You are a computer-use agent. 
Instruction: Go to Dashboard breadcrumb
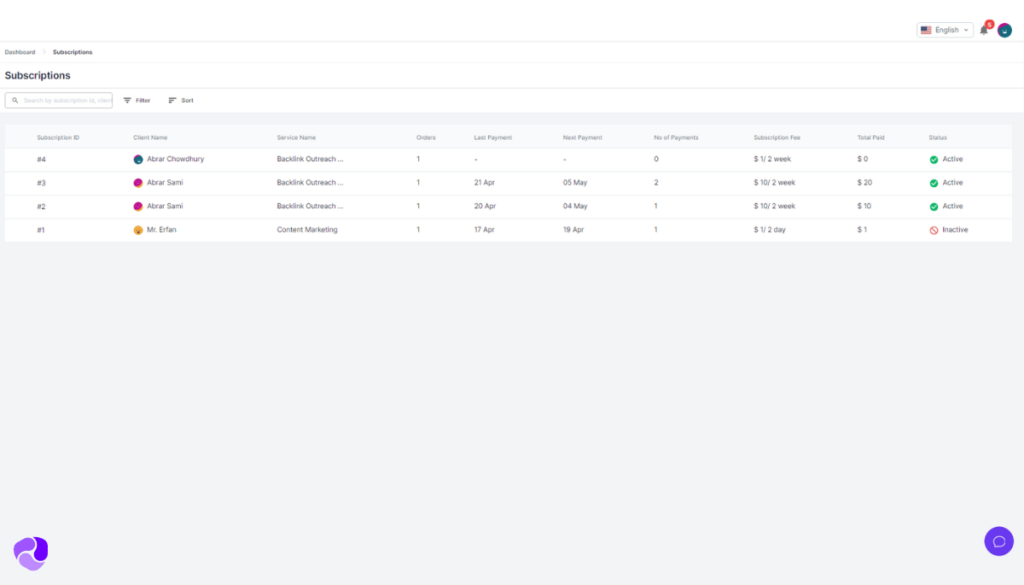(x=20, y=52)
